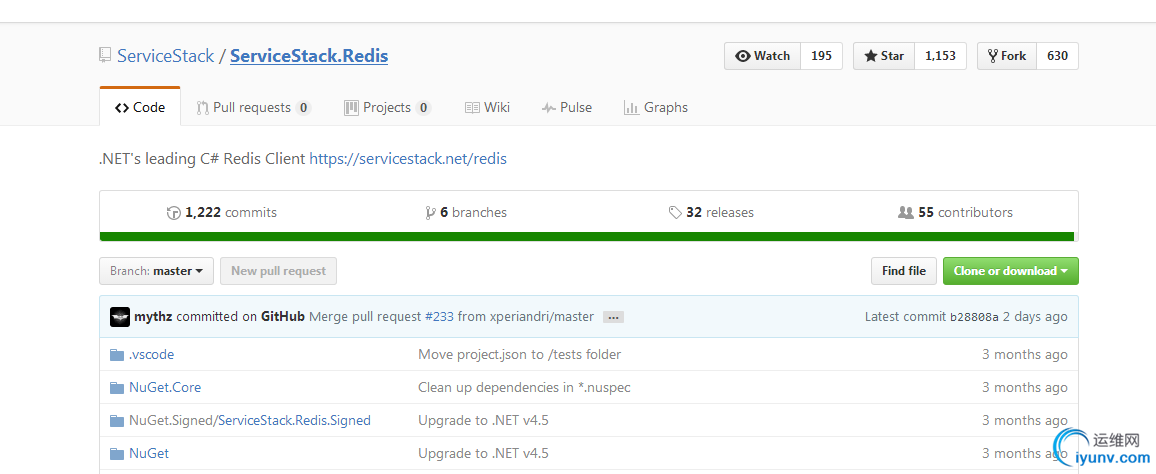
Task: Click the Pulse activity icon
Action: (548, 108)
